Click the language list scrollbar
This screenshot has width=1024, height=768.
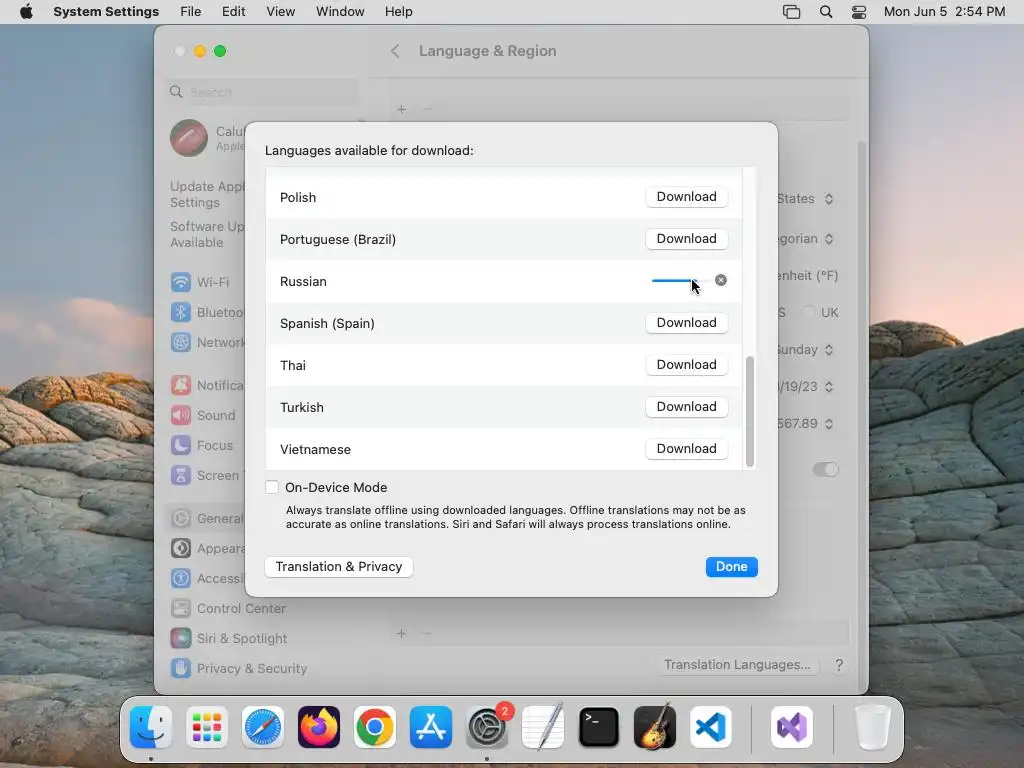pos(750,411)
